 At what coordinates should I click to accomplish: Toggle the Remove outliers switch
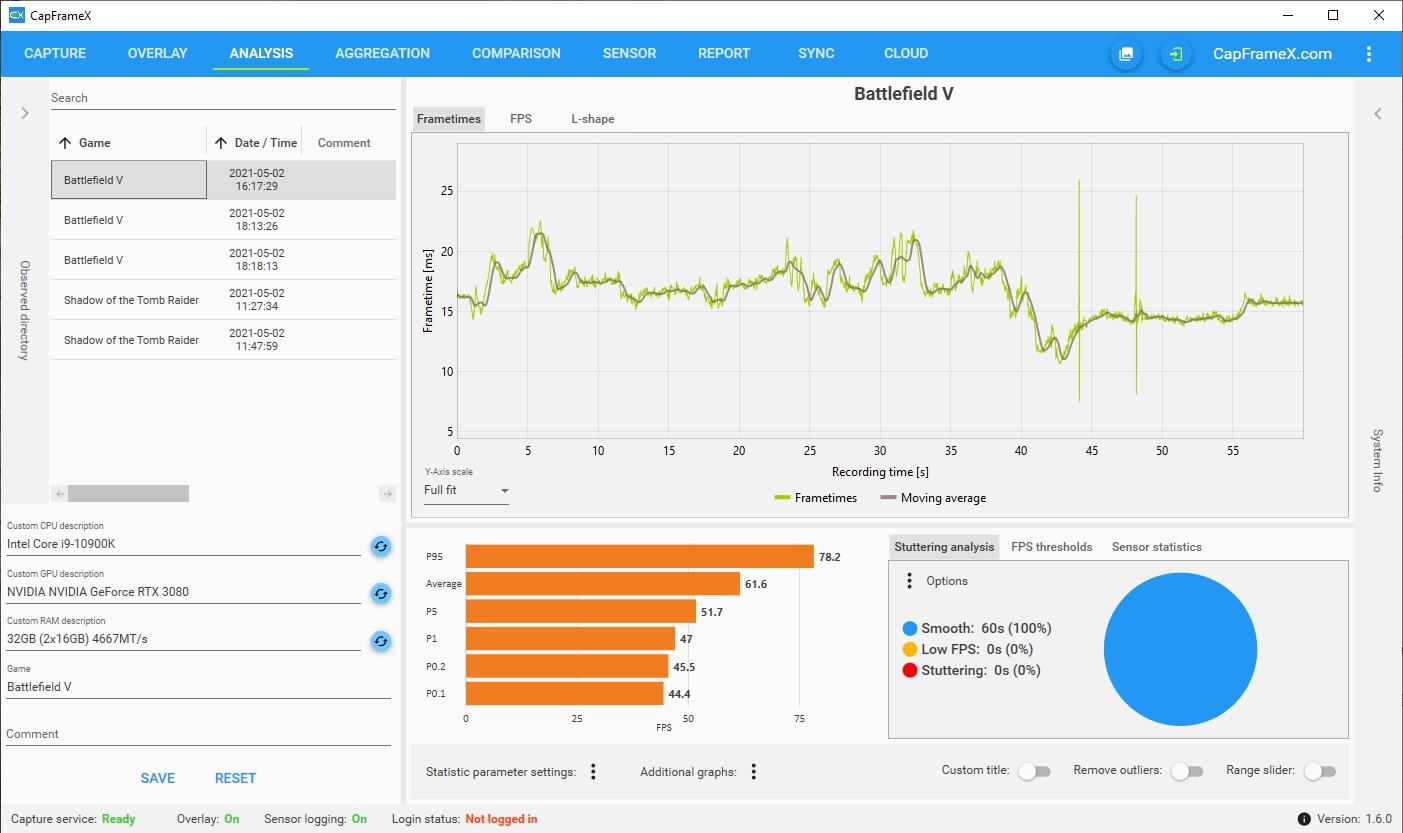1186,771
